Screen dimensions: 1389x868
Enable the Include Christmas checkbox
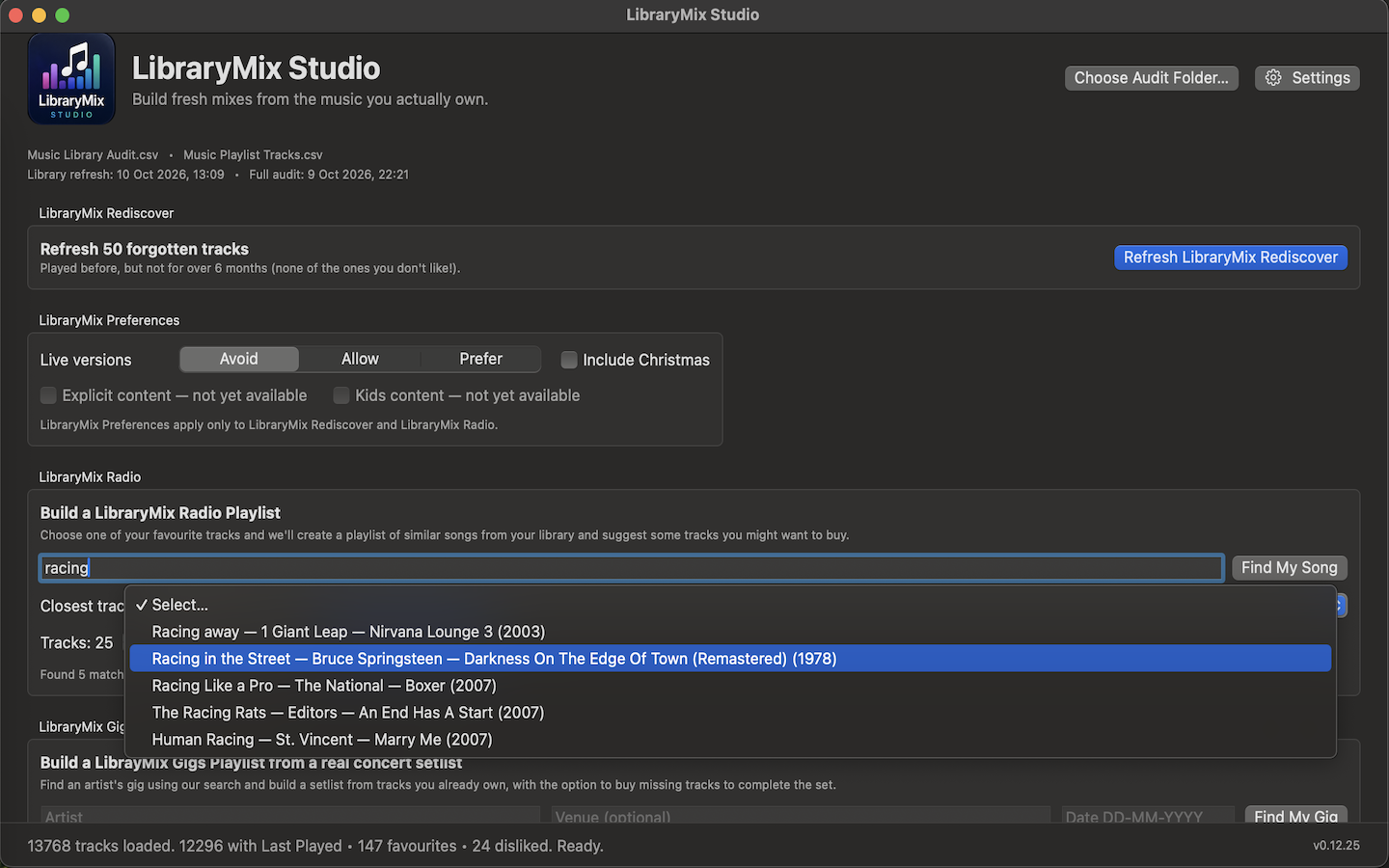(569, 360)
